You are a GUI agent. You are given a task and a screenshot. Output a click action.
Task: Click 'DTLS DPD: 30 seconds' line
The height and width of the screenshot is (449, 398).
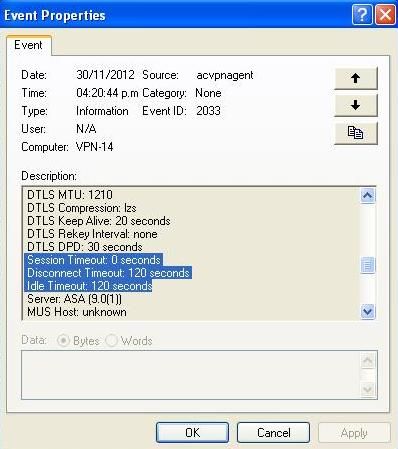point(85,247)
